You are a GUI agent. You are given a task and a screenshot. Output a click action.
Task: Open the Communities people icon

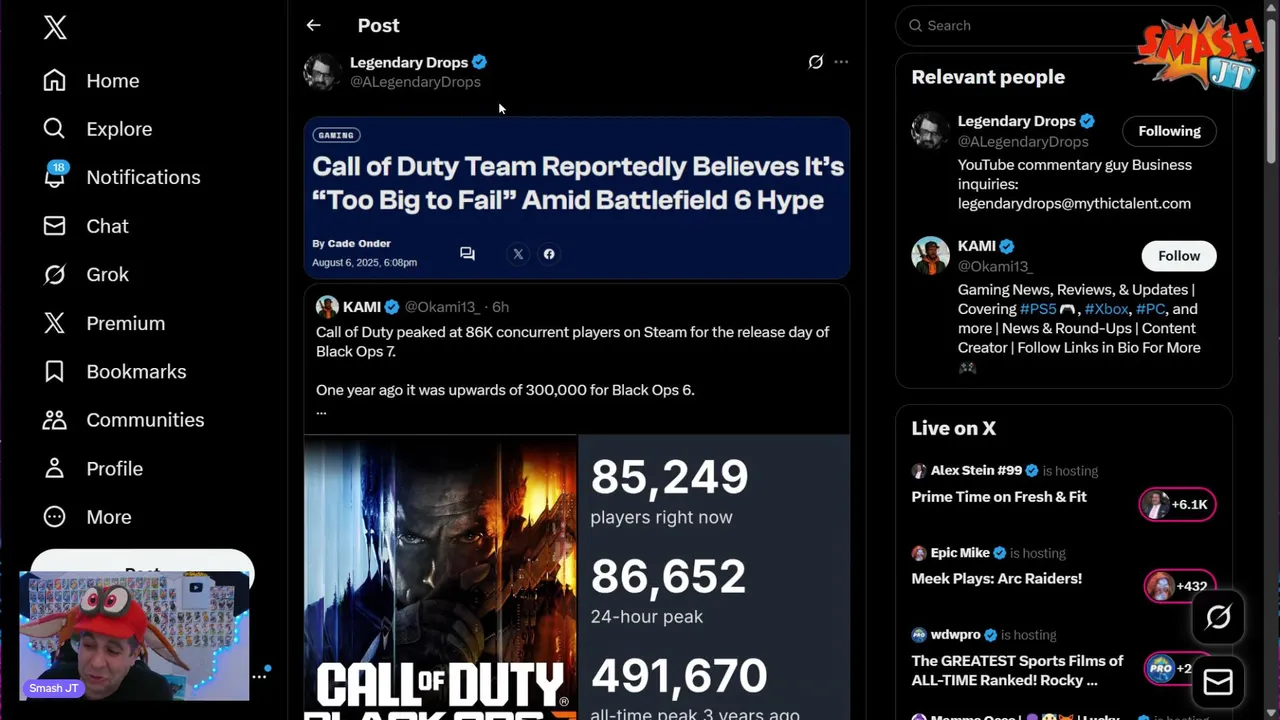(54, 420)
